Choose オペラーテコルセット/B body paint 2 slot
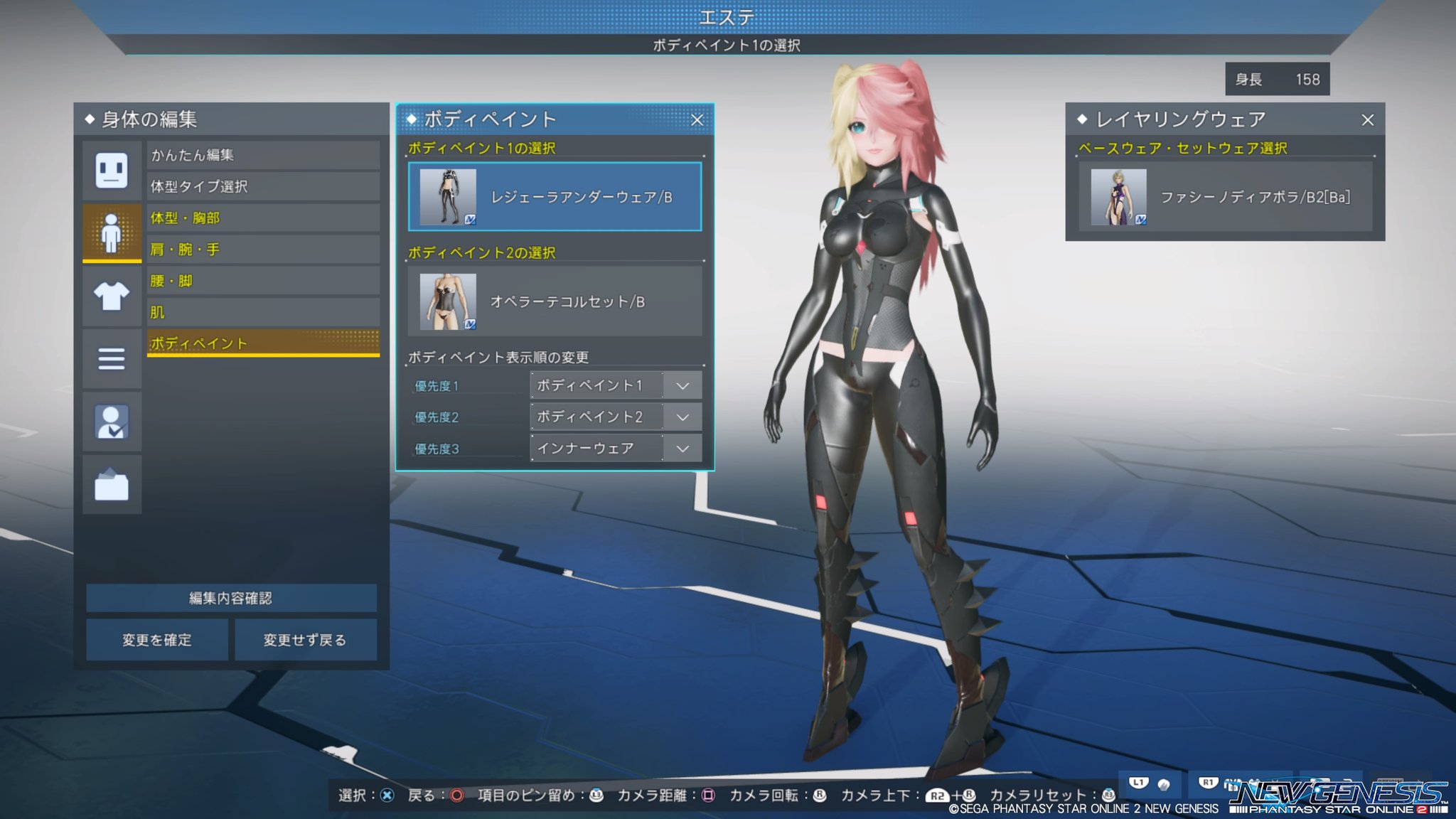Image resolution: width=1456 pixels, height=819 pixels. click(555, 301)
